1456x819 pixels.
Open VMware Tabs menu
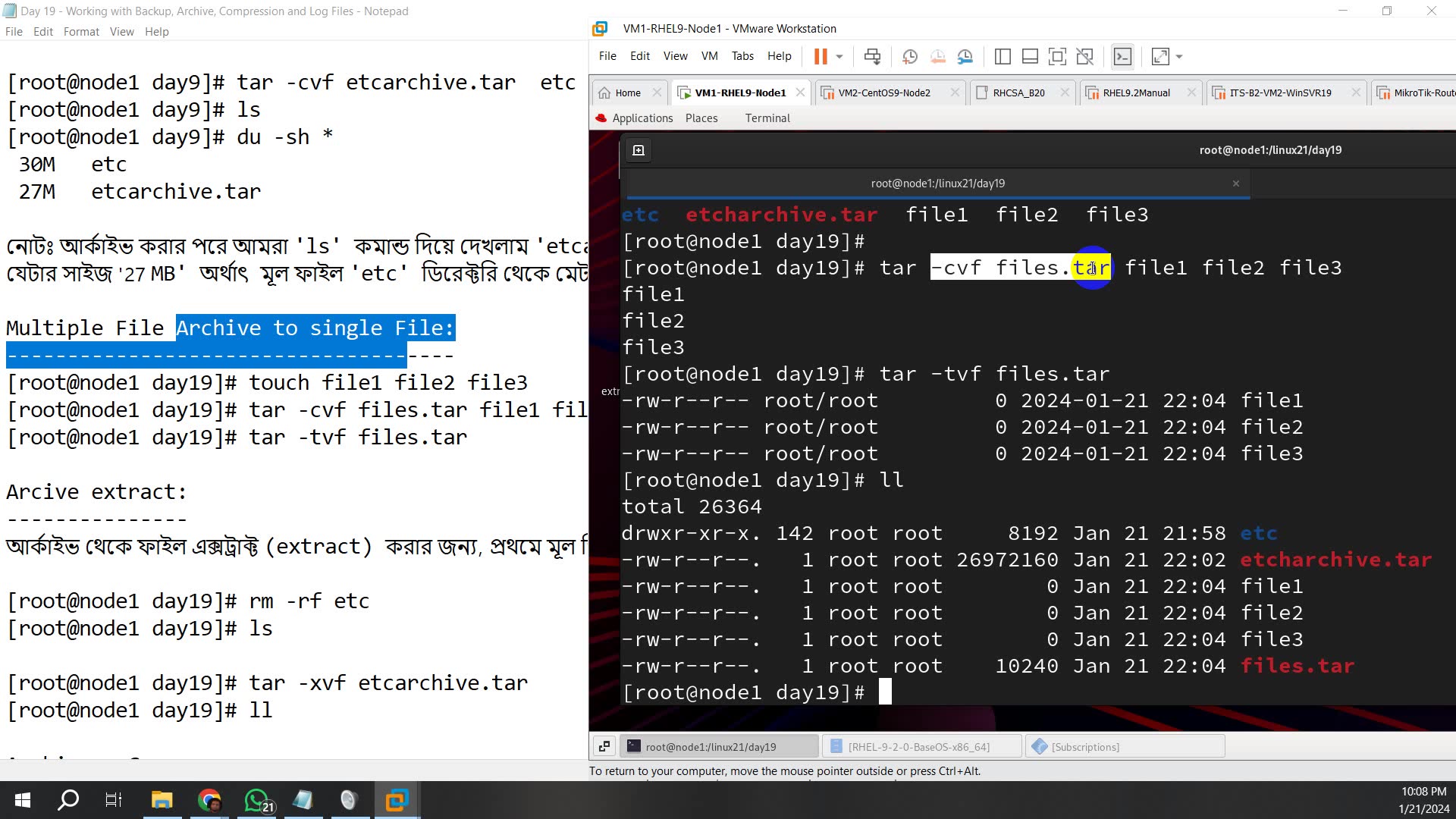point(742,55)
